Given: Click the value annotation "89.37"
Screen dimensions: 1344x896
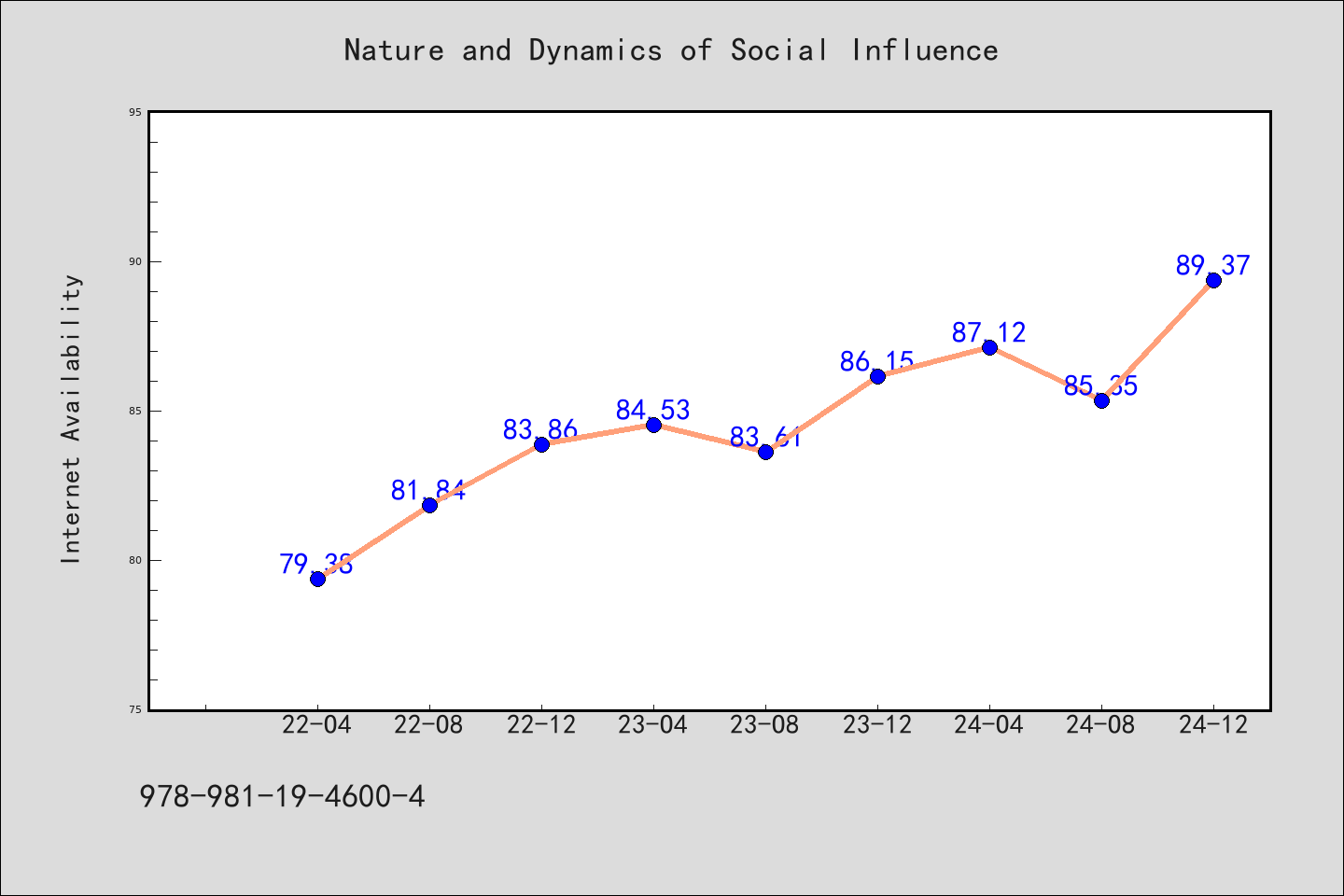Looking at the screenshot, I should (1213, 265).
